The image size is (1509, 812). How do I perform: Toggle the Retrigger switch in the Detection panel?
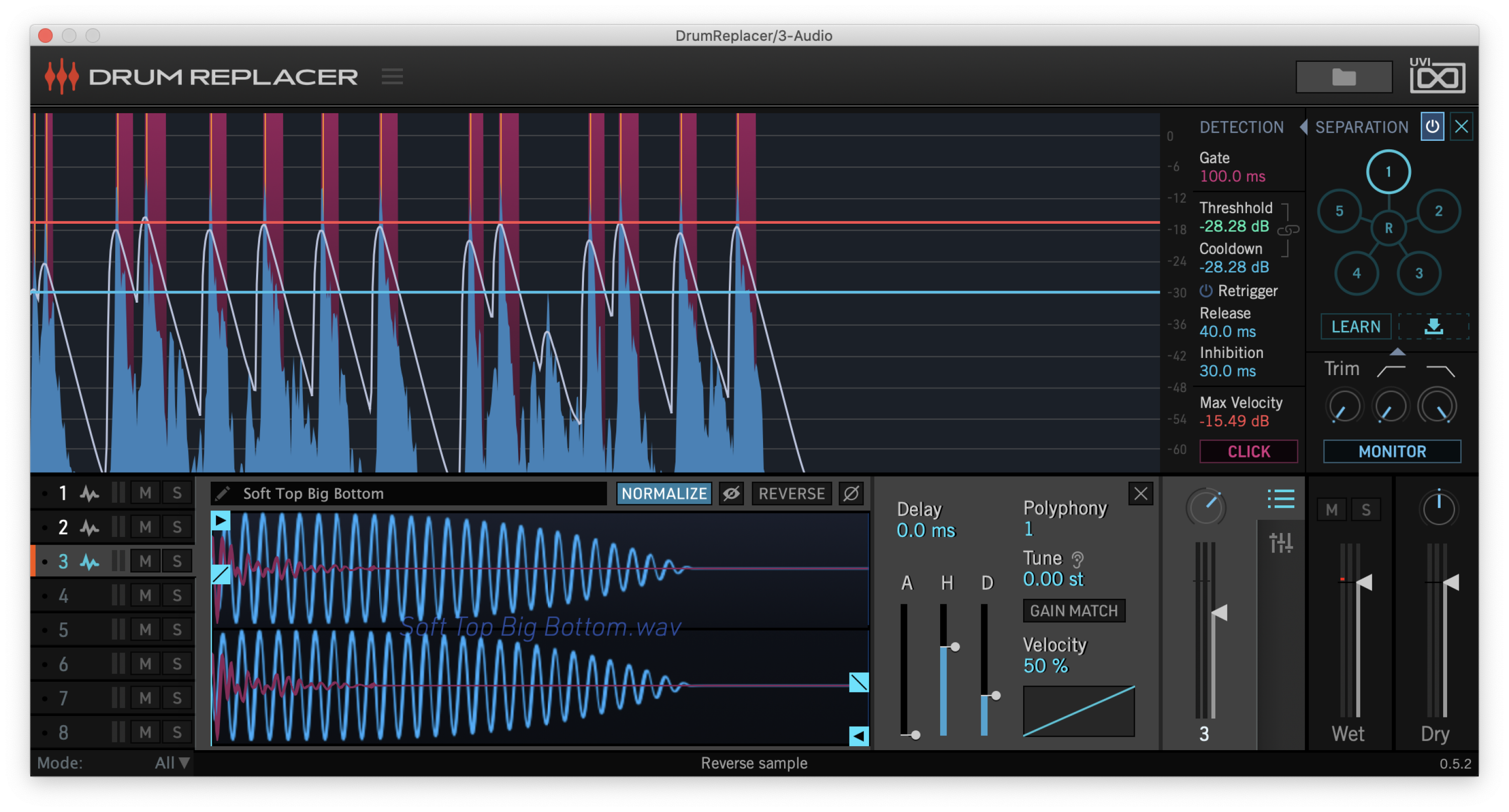click(1207, 291)
